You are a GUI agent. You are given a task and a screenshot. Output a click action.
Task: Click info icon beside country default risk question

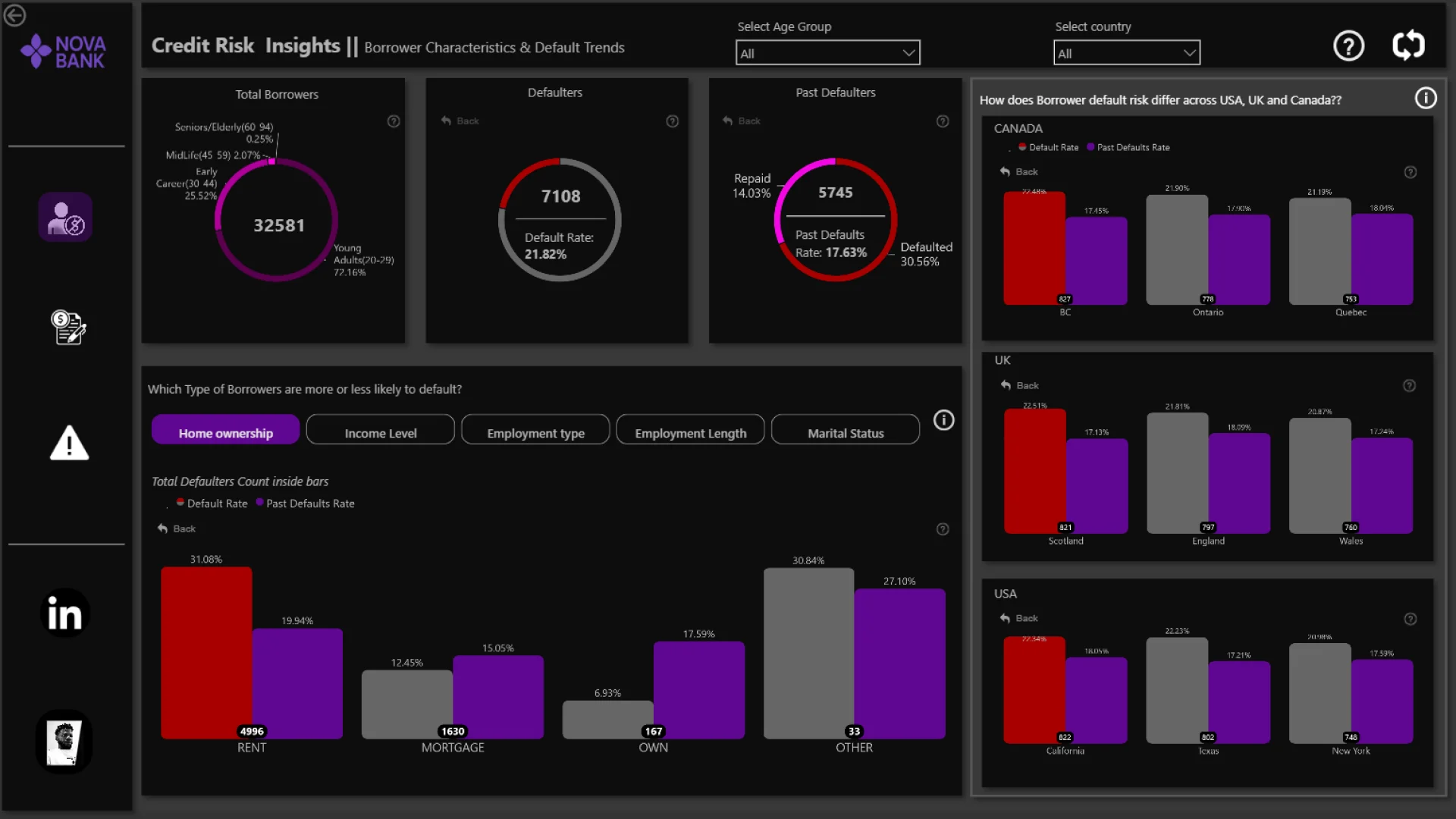pos(1426,99)
